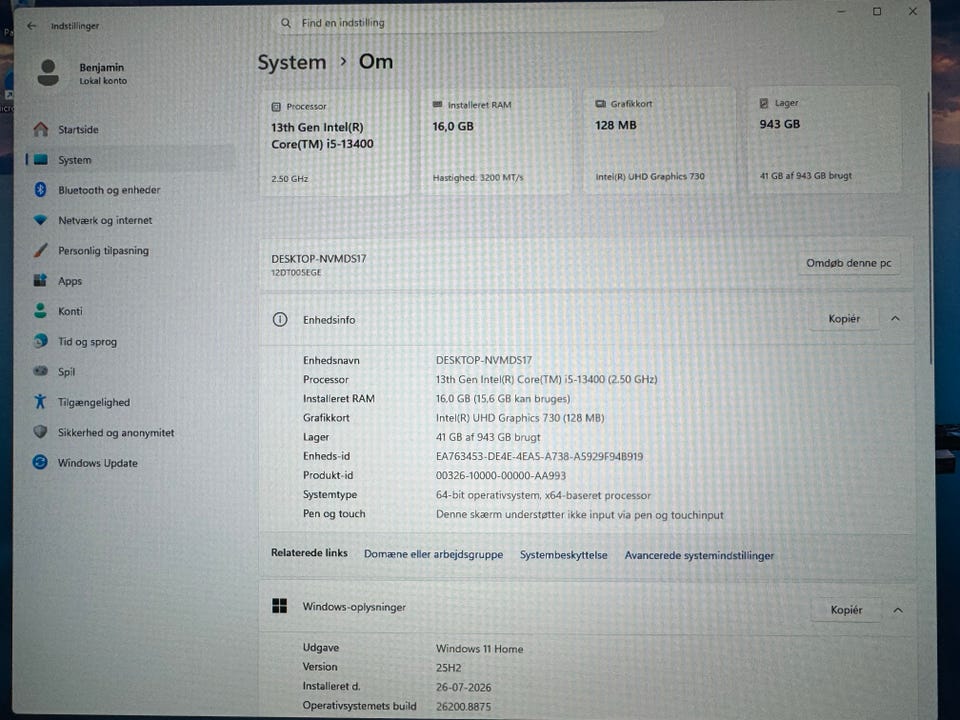Click the Benjamin Lokal konto profile
The width and height of the screenshot is (960, 720).
click(83, 73)
